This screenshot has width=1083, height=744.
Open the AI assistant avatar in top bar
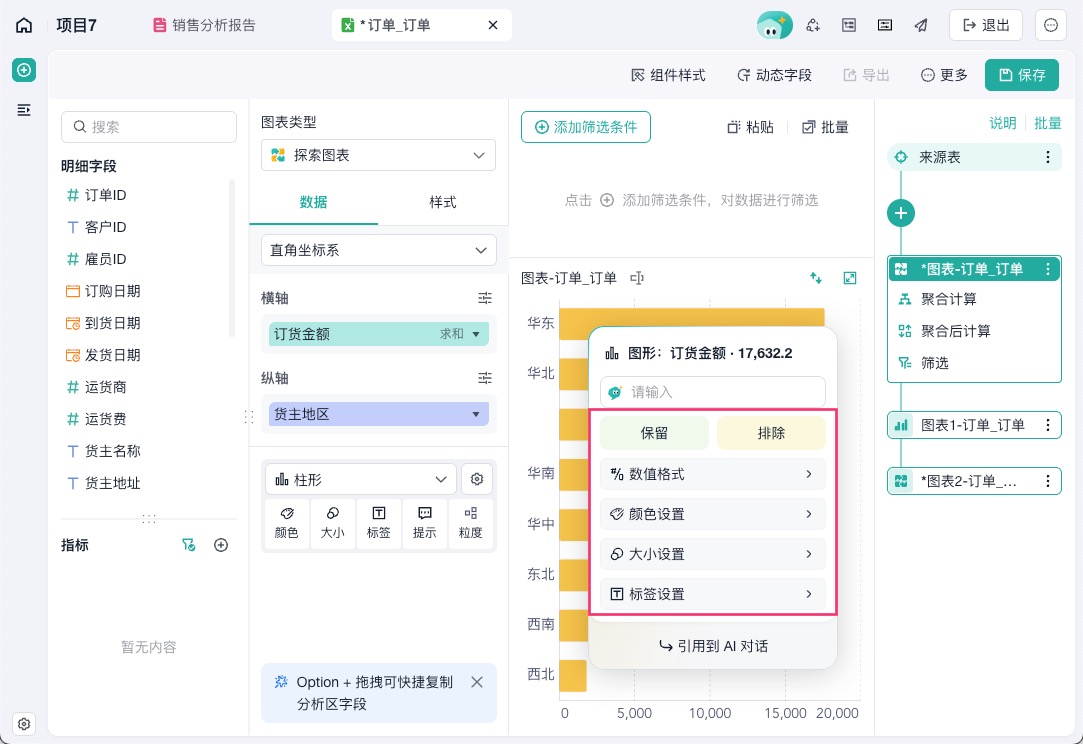[774, 26]
